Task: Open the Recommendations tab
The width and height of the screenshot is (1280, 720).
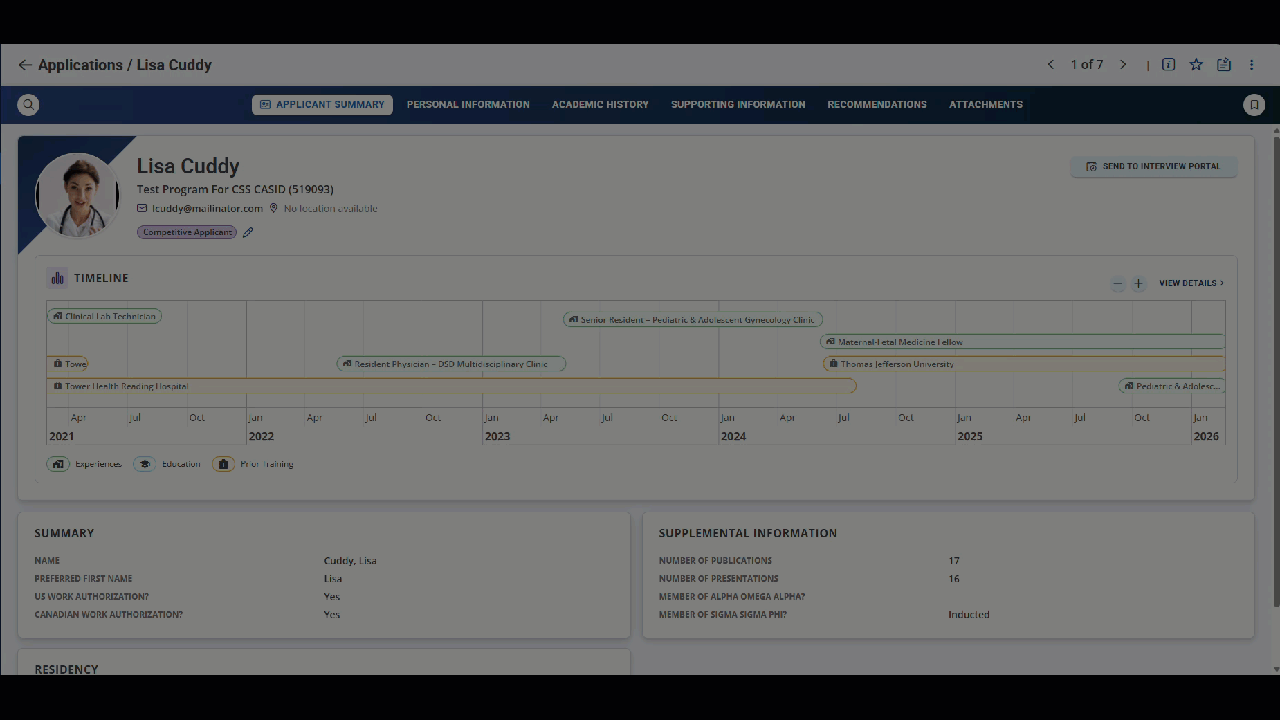Action: [x=877, y=104]
